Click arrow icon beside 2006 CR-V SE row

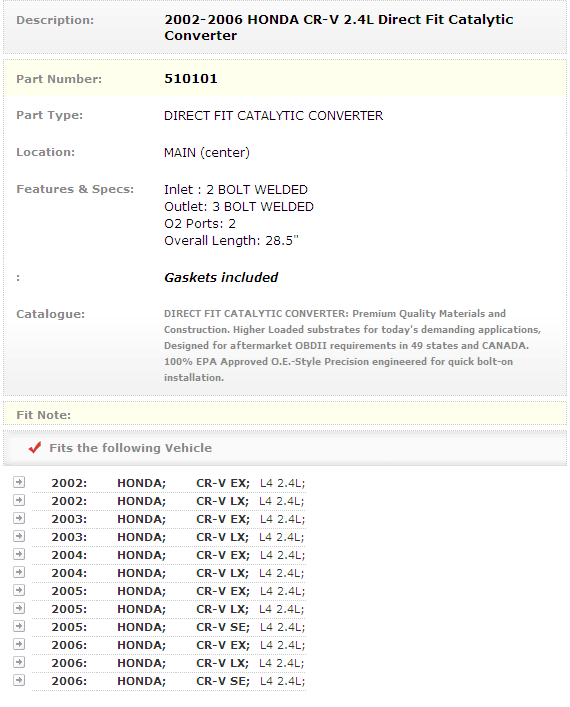point(19,680)
